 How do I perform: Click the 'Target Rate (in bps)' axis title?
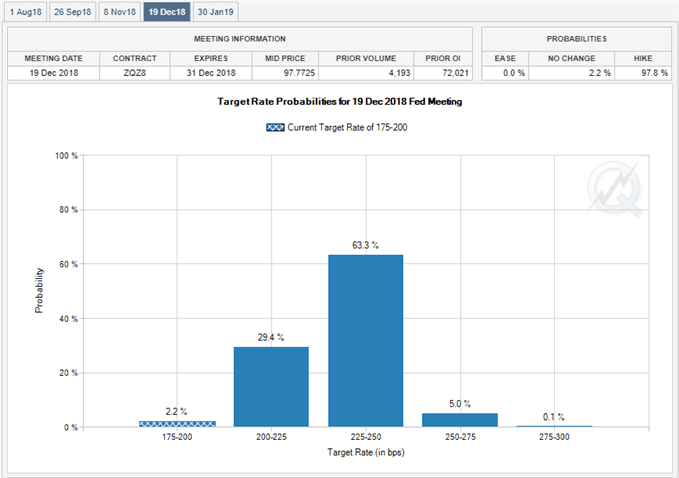[366, 452]
